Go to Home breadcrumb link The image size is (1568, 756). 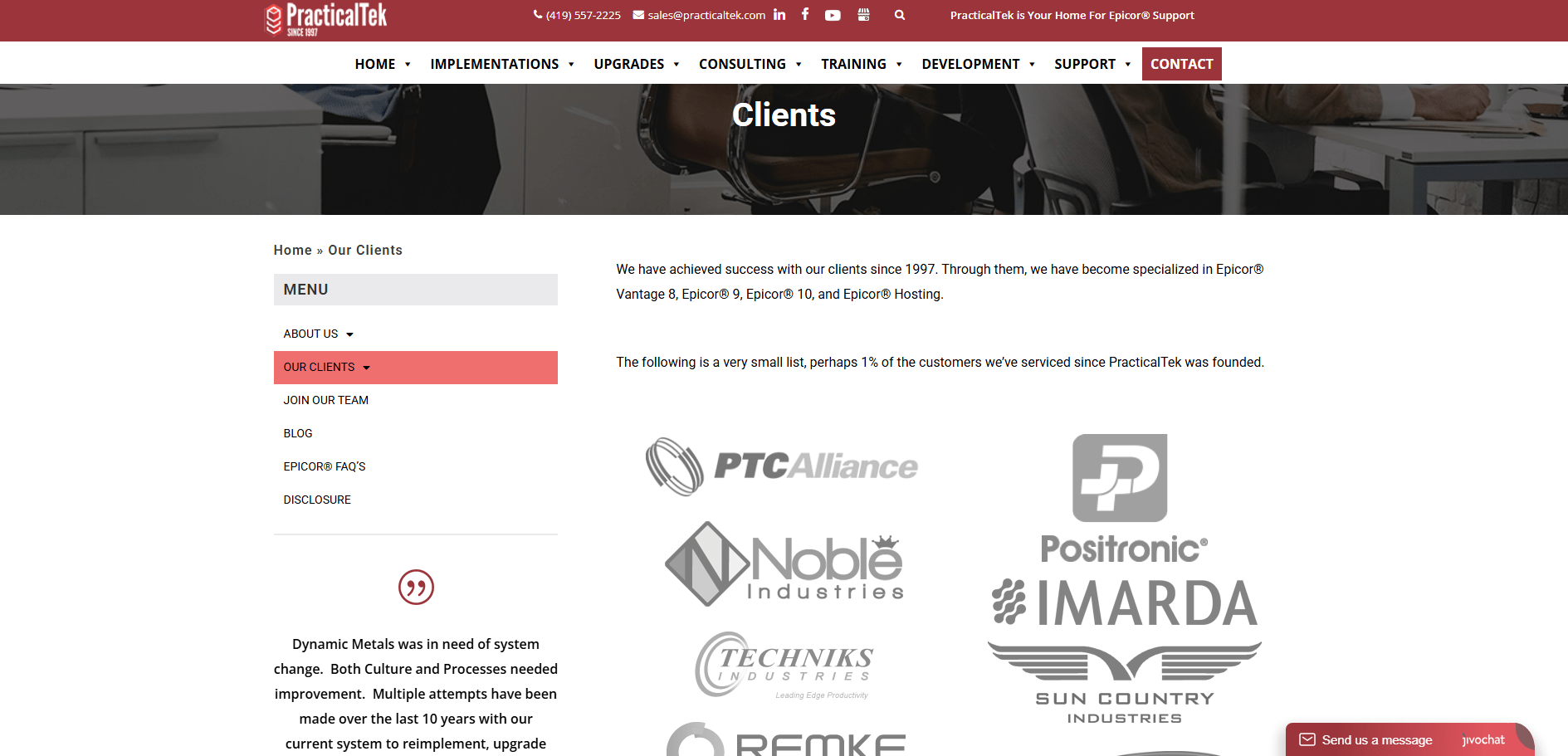[x=293, y=250]
